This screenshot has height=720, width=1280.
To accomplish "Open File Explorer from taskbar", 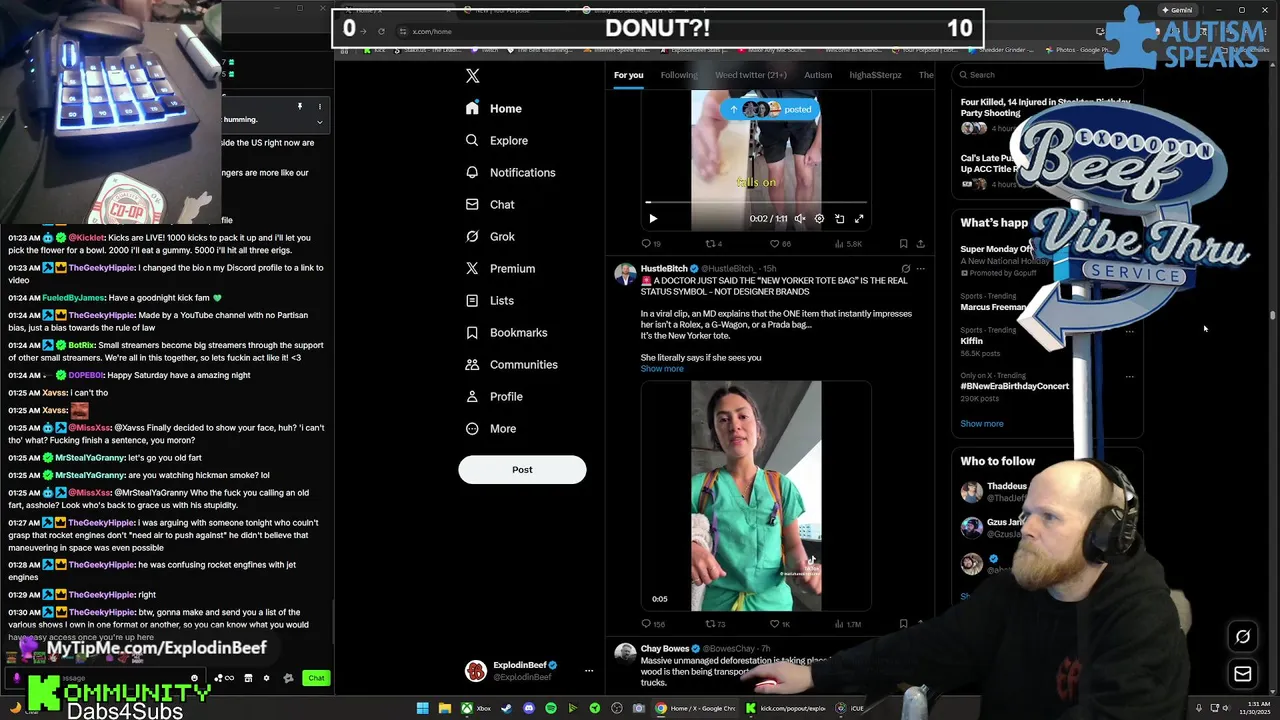I will tap(444, 708).
